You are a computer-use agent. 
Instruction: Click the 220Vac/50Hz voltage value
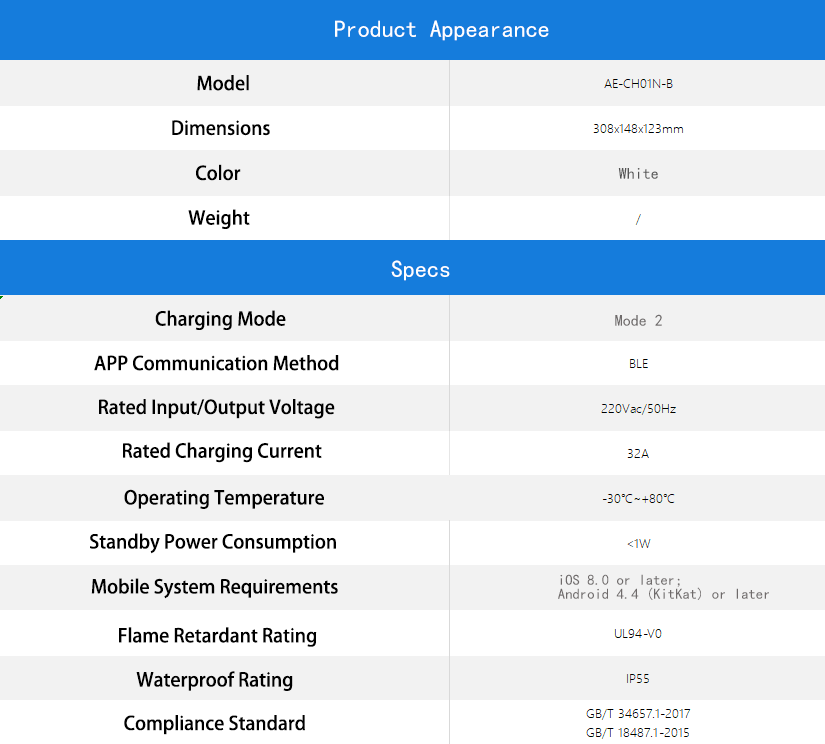(x=638, y=409)
